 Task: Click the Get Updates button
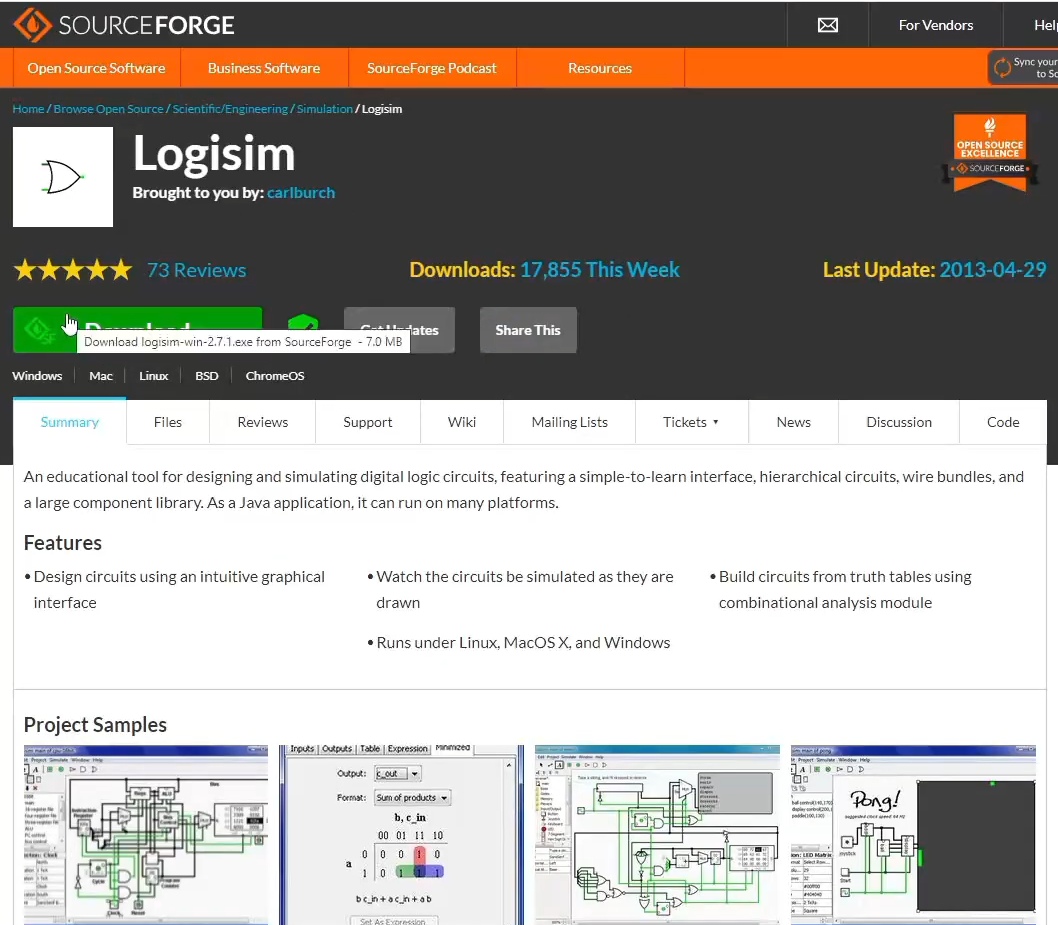399,330
